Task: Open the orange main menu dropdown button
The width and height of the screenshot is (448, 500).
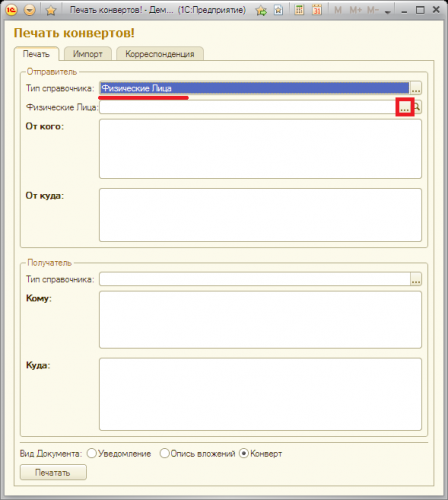Action: pos(30,10)
